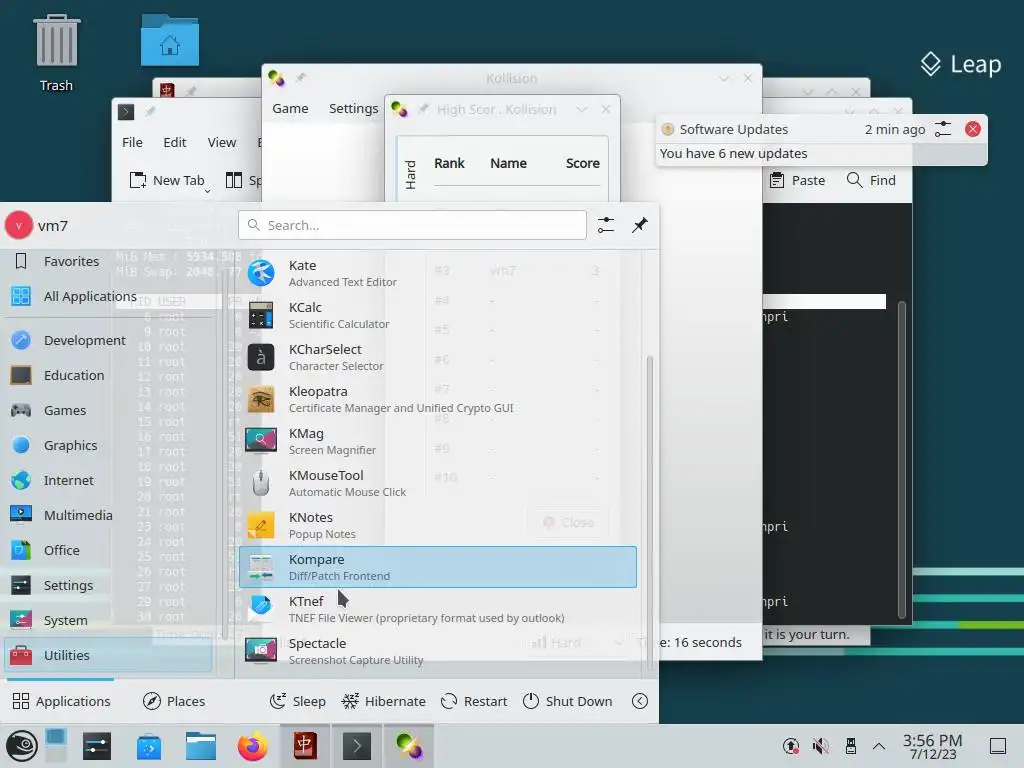
Task: Select Utilities category
Action: tap(108, 655)
